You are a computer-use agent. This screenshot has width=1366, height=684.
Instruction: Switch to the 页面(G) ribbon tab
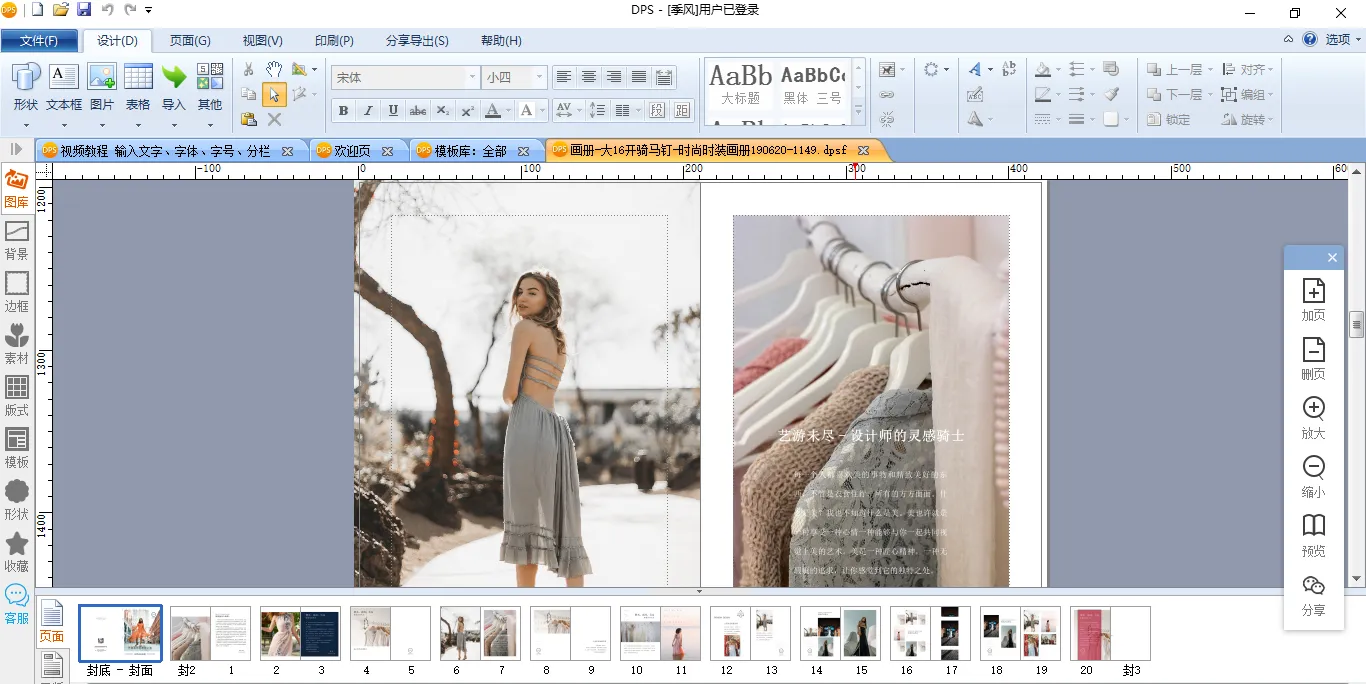(190, 41)
